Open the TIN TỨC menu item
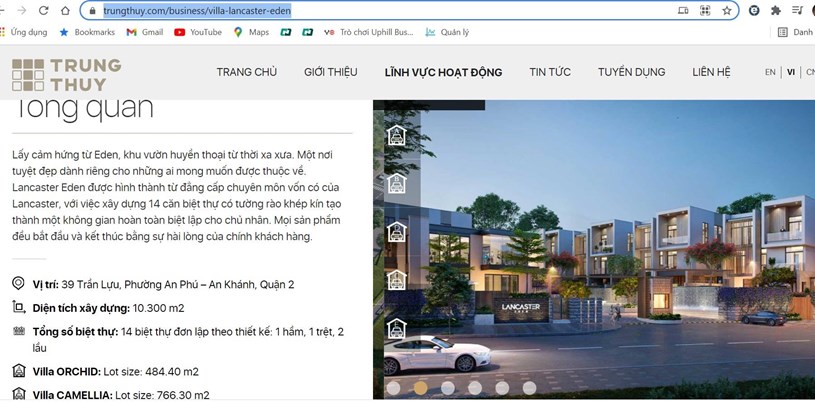815x404 pixels. coord(550,72)
